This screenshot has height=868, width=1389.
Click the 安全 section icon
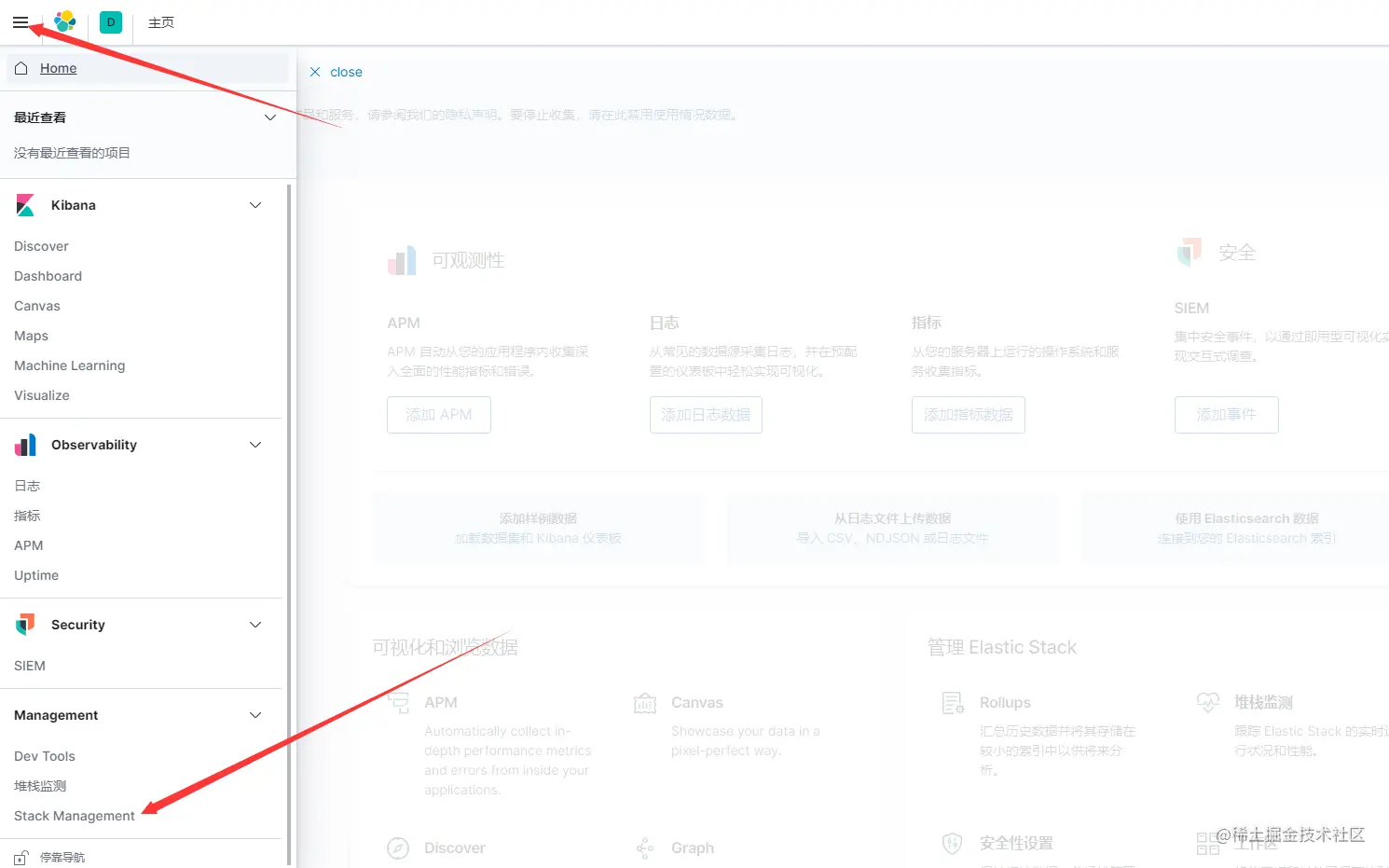tap(1190, 252)
